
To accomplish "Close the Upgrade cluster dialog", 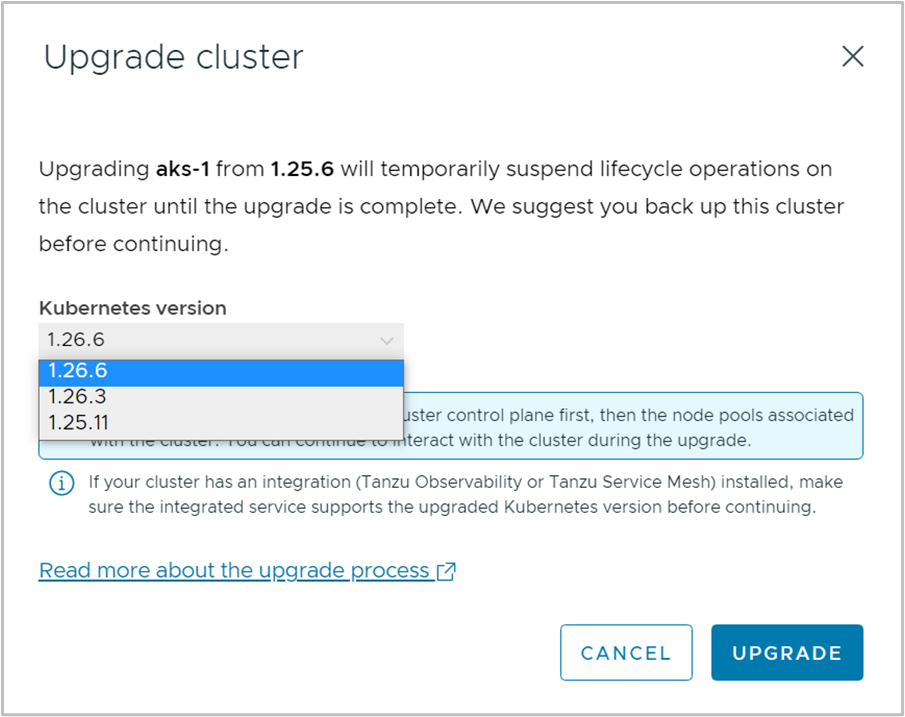I will pyautogui.click(x=852, y=57).
